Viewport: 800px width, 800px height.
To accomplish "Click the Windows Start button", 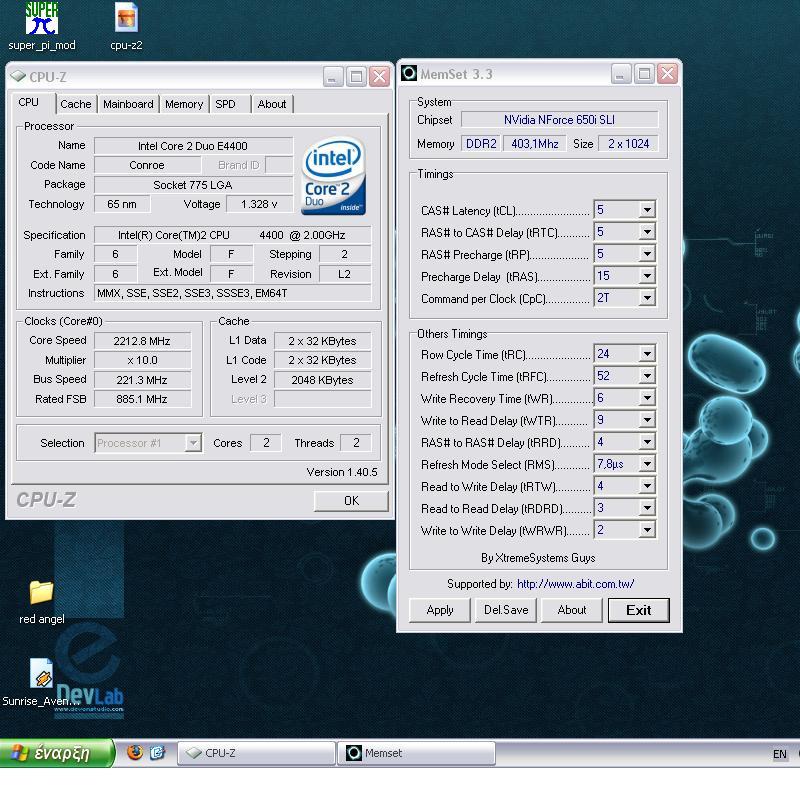I will point(57,753).
